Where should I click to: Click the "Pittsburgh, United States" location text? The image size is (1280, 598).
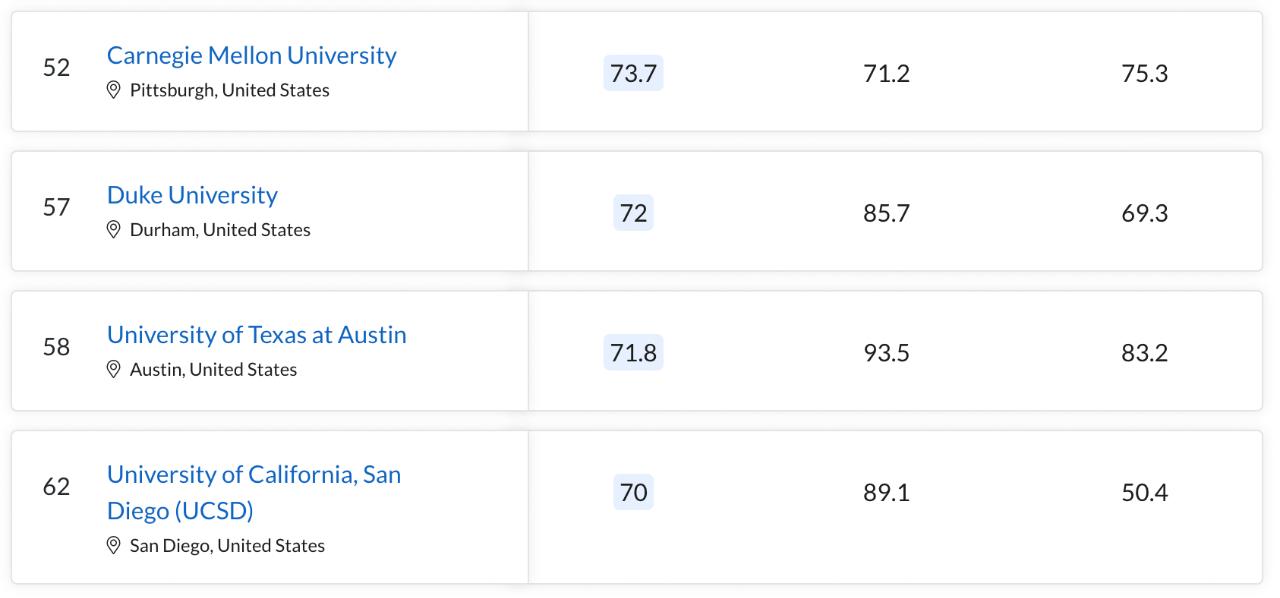230,90
